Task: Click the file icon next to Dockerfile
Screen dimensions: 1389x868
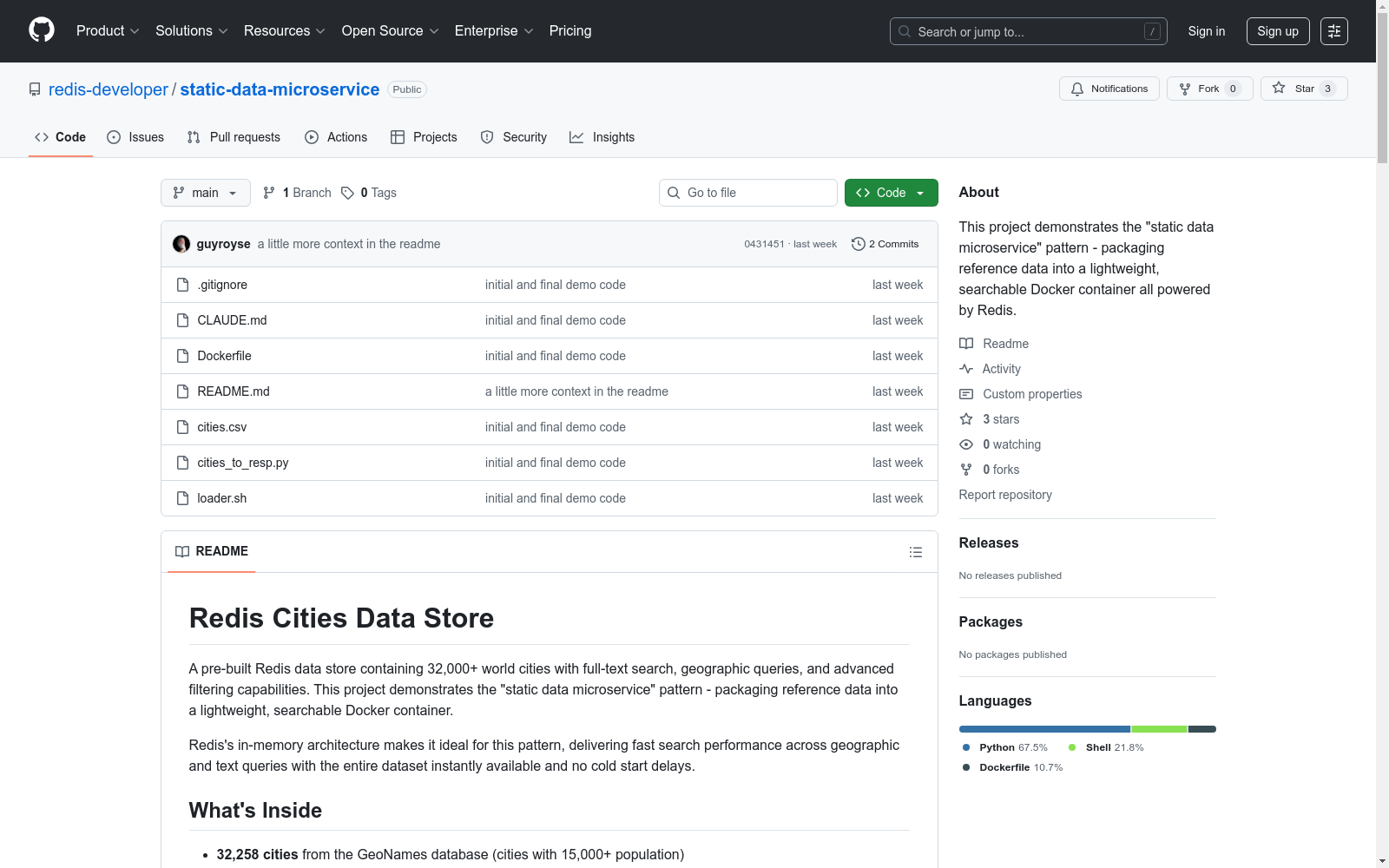Action: (182, 356)
